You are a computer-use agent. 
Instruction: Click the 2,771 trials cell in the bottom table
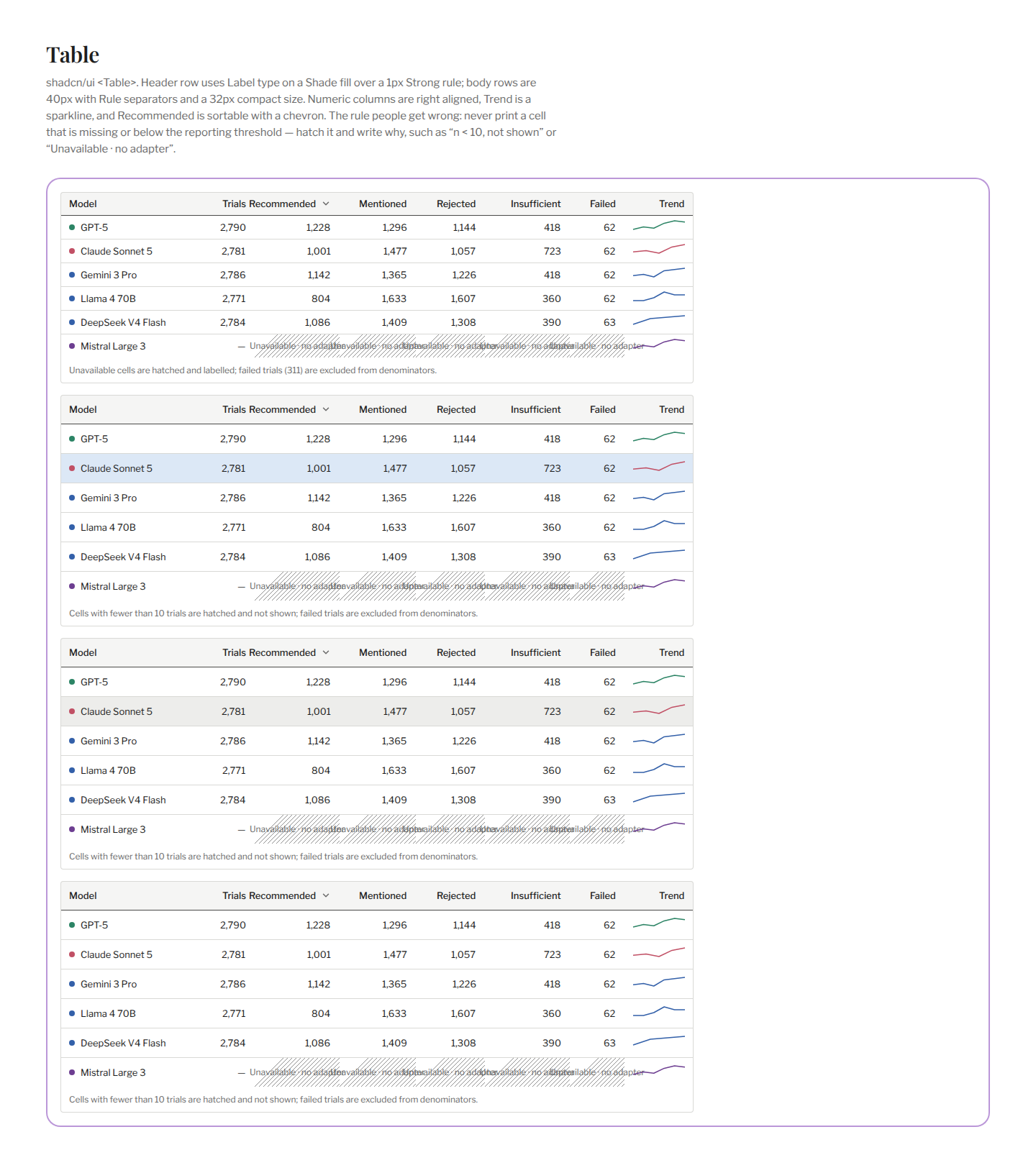click(x=234, y=1013)
